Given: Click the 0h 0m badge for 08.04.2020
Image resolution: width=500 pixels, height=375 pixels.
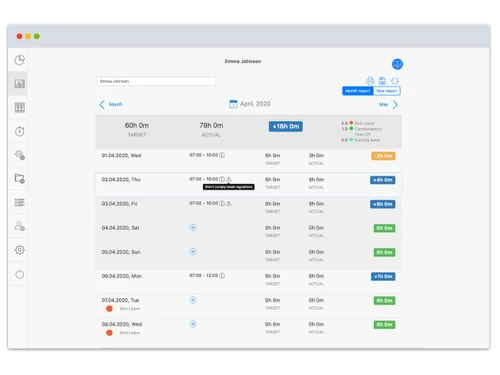Looking at the screenshot, I should click(x=384, y=325).
